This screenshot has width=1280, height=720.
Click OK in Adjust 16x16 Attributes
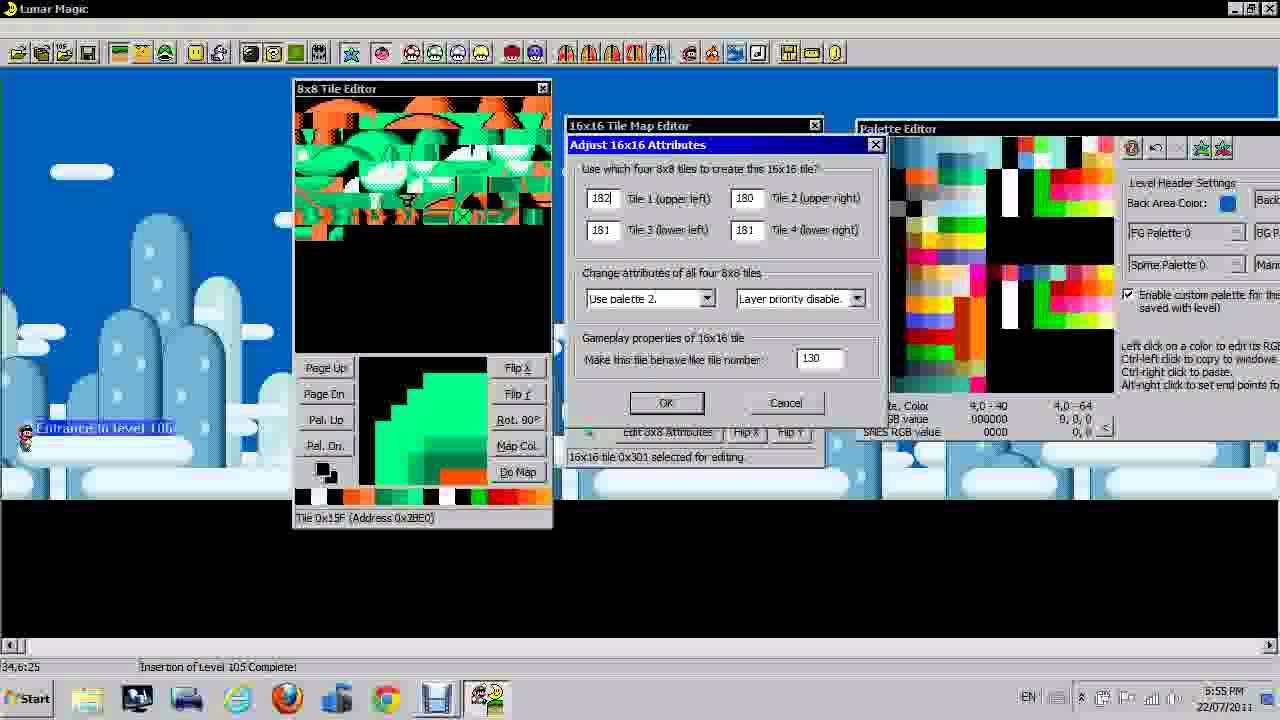667,403
